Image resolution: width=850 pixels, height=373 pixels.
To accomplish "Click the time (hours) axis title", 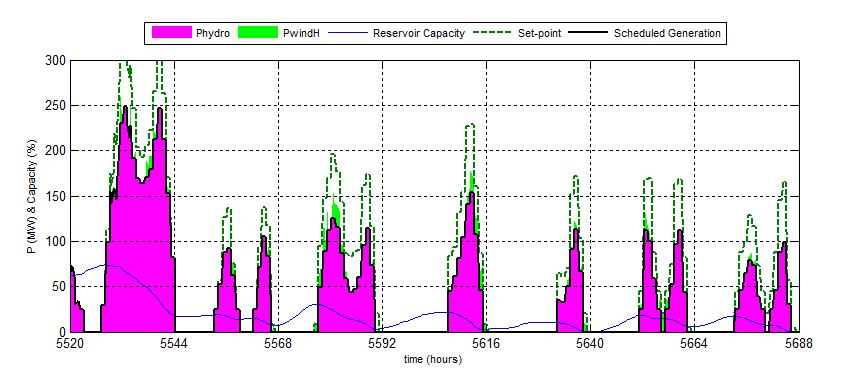I will coord(433,359).
